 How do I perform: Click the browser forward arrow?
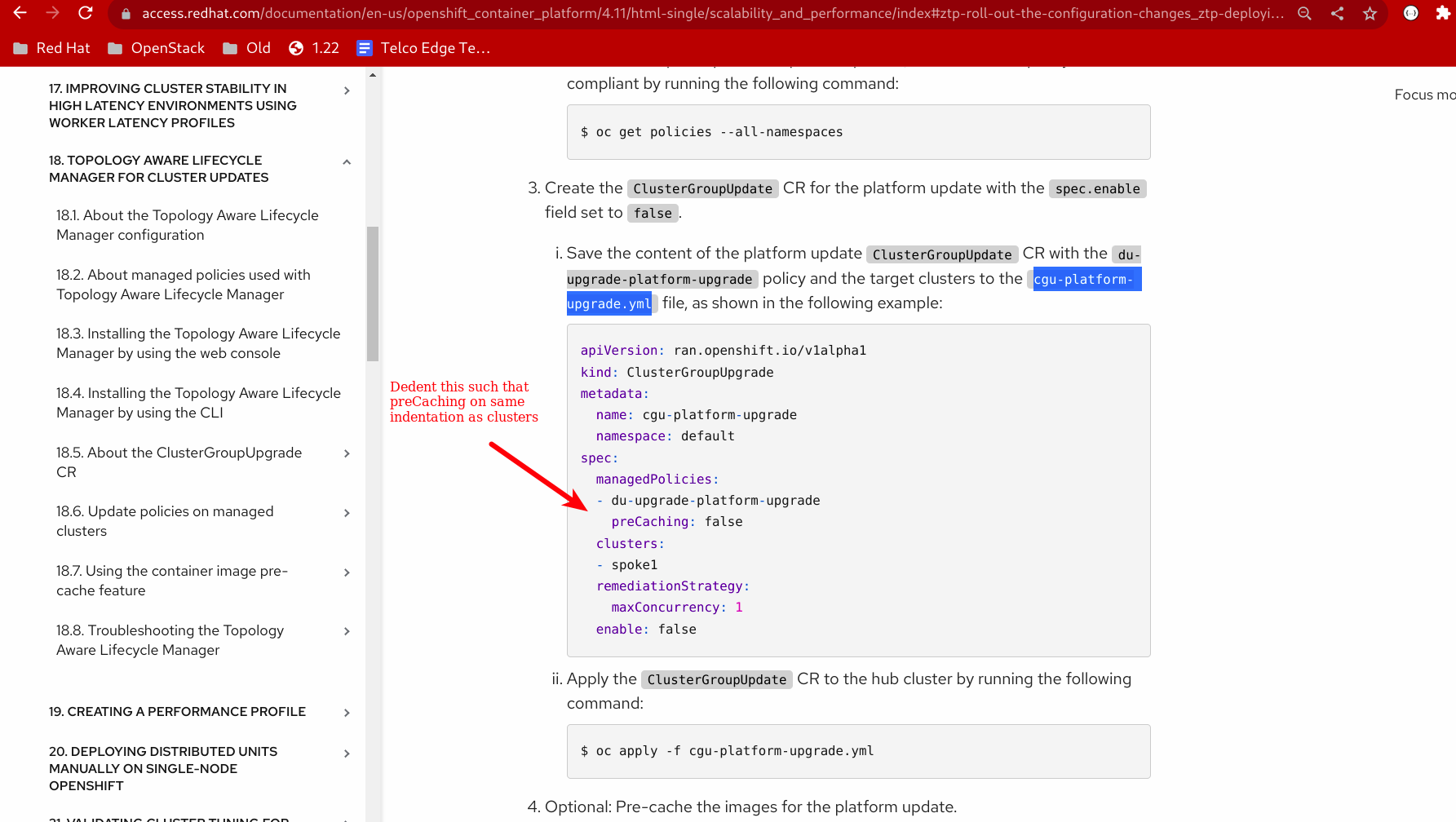[x=53, y=13]
